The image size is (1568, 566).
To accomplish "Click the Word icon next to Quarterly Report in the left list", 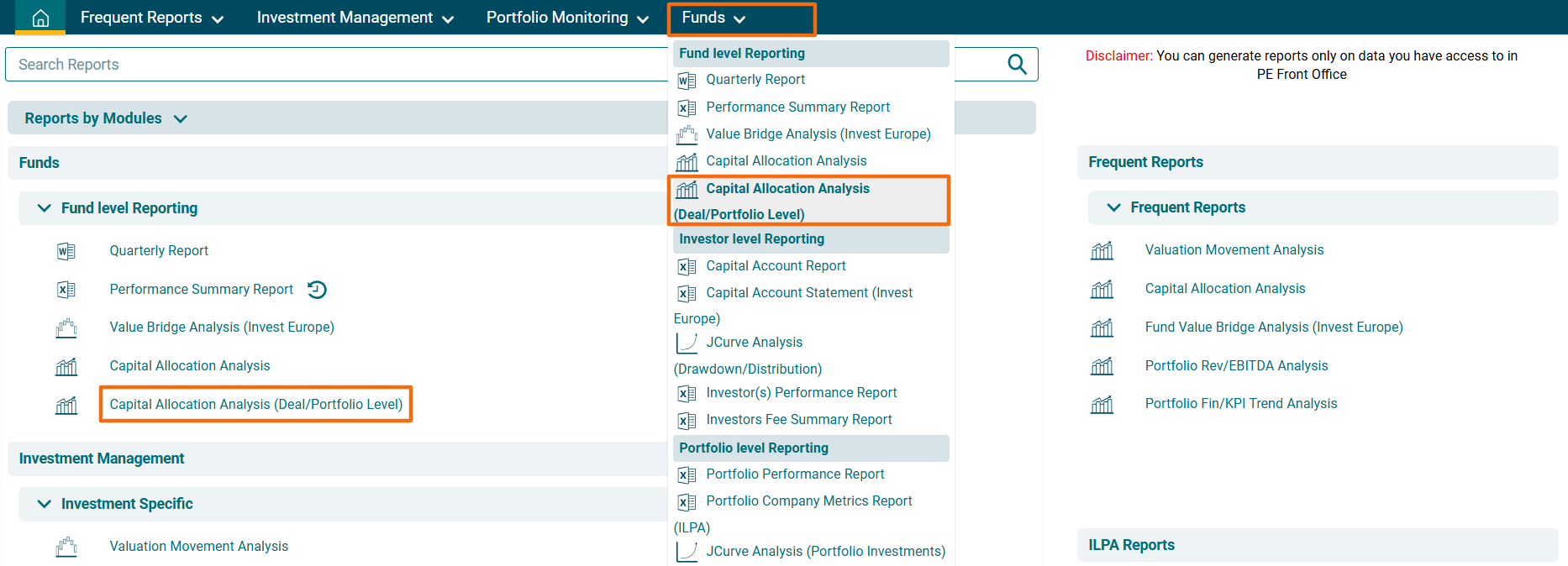I will (66, 251).
